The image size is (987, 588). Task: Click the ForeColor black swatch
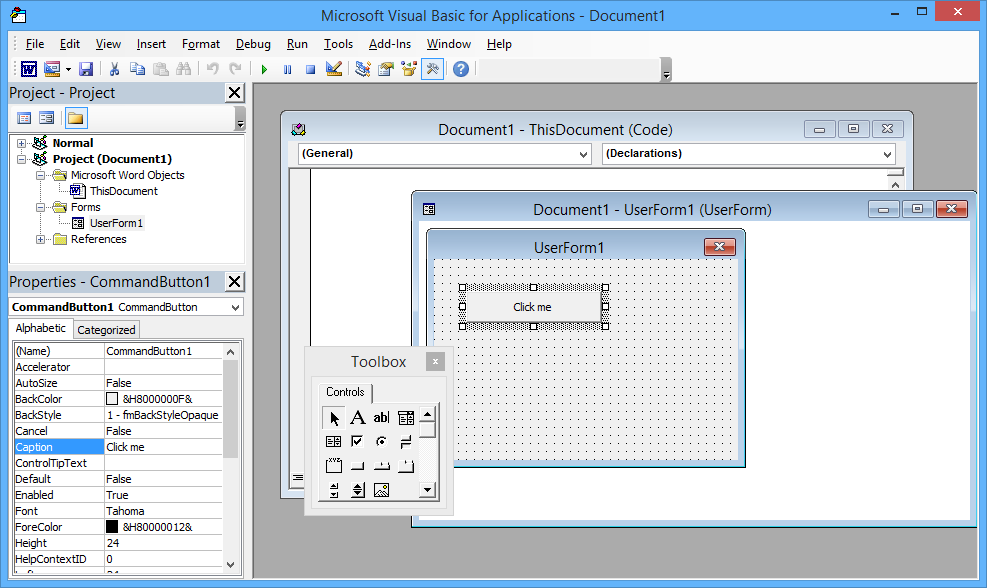click(112, 527)
